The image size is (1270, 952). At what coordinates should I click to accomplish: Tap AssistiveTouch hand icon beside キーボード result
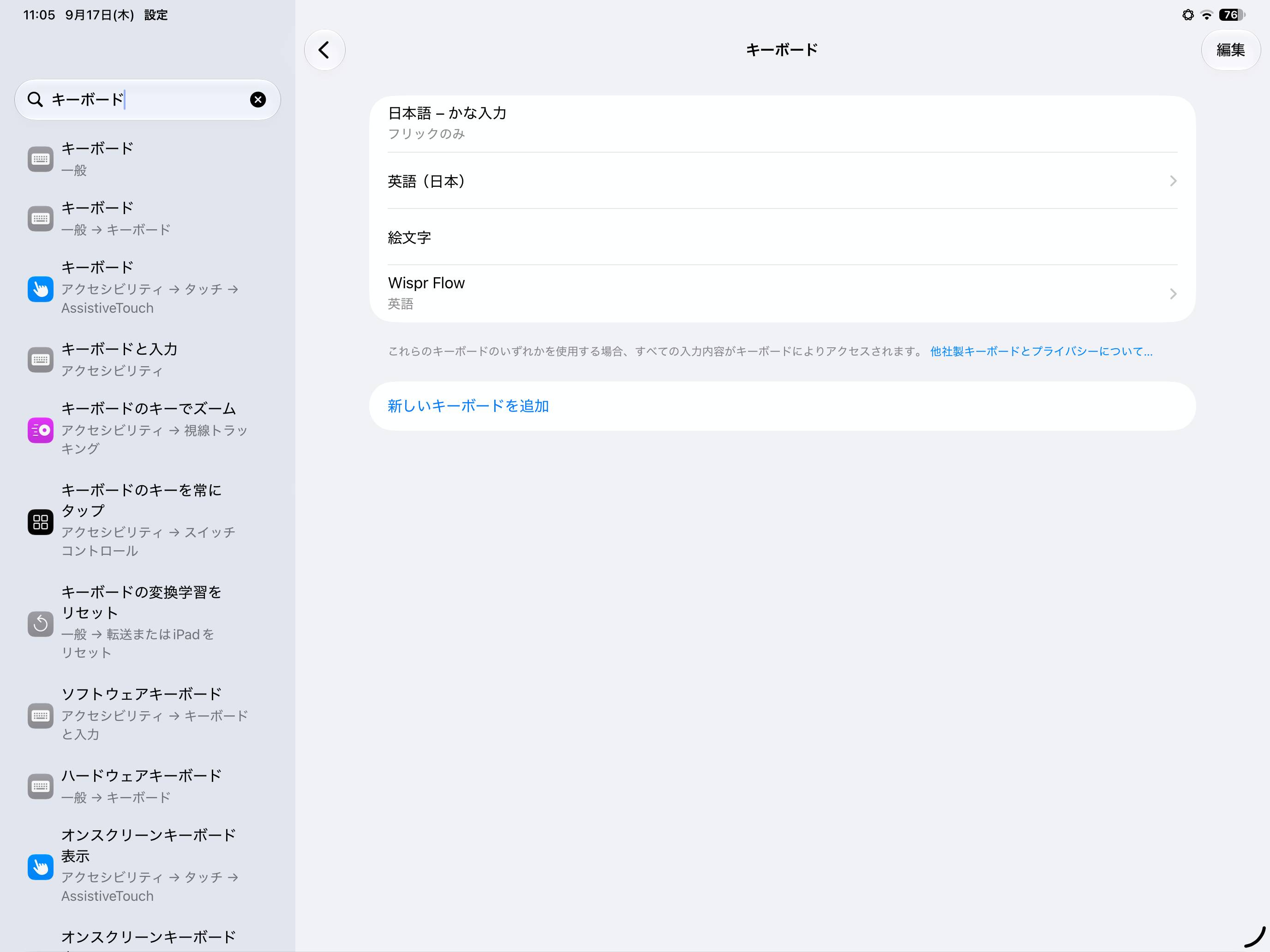click(x=40, y=289)
